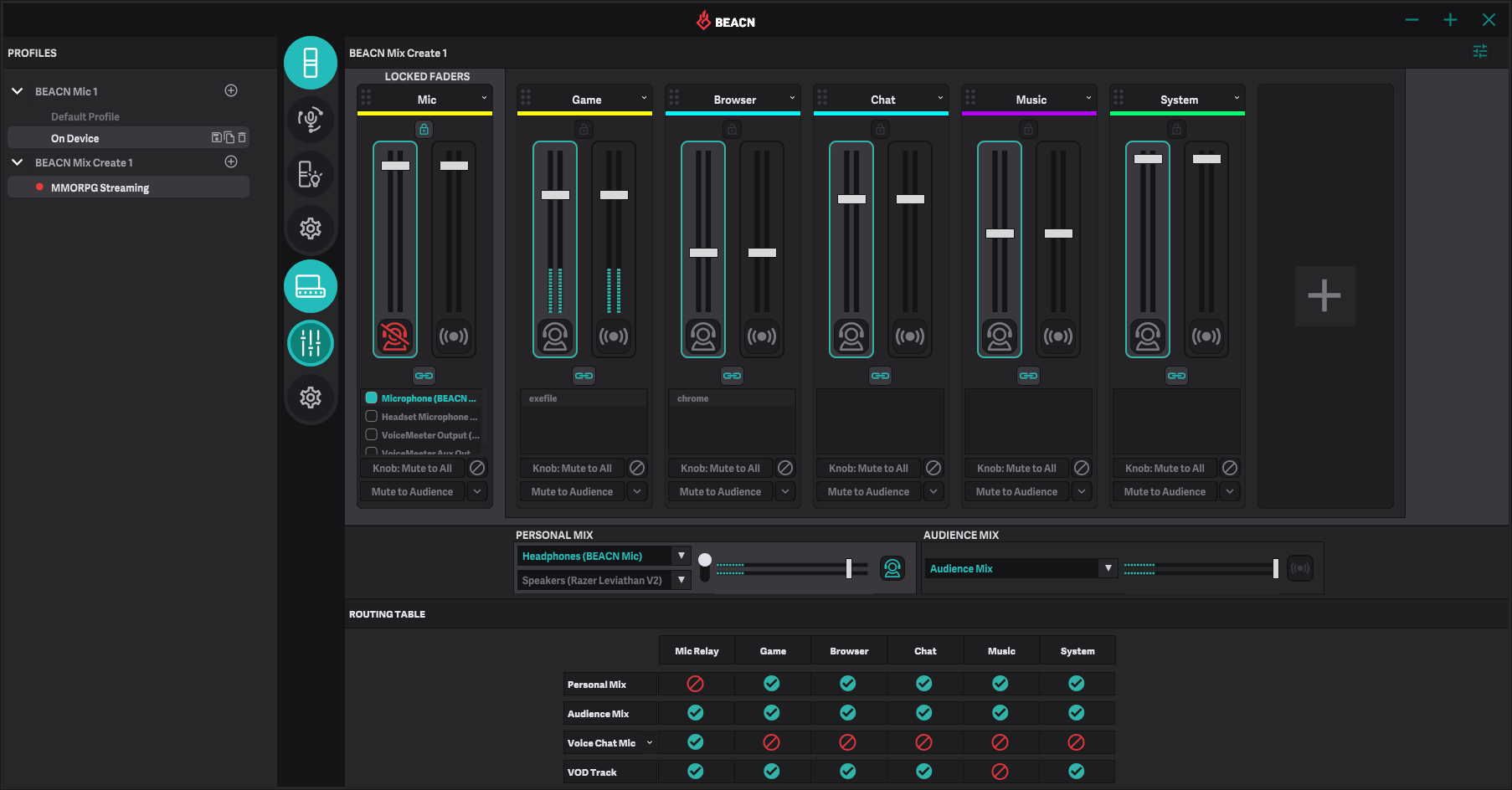Select the MMORPG Streaming profile
1512x790 pixels.
[128, 187]
